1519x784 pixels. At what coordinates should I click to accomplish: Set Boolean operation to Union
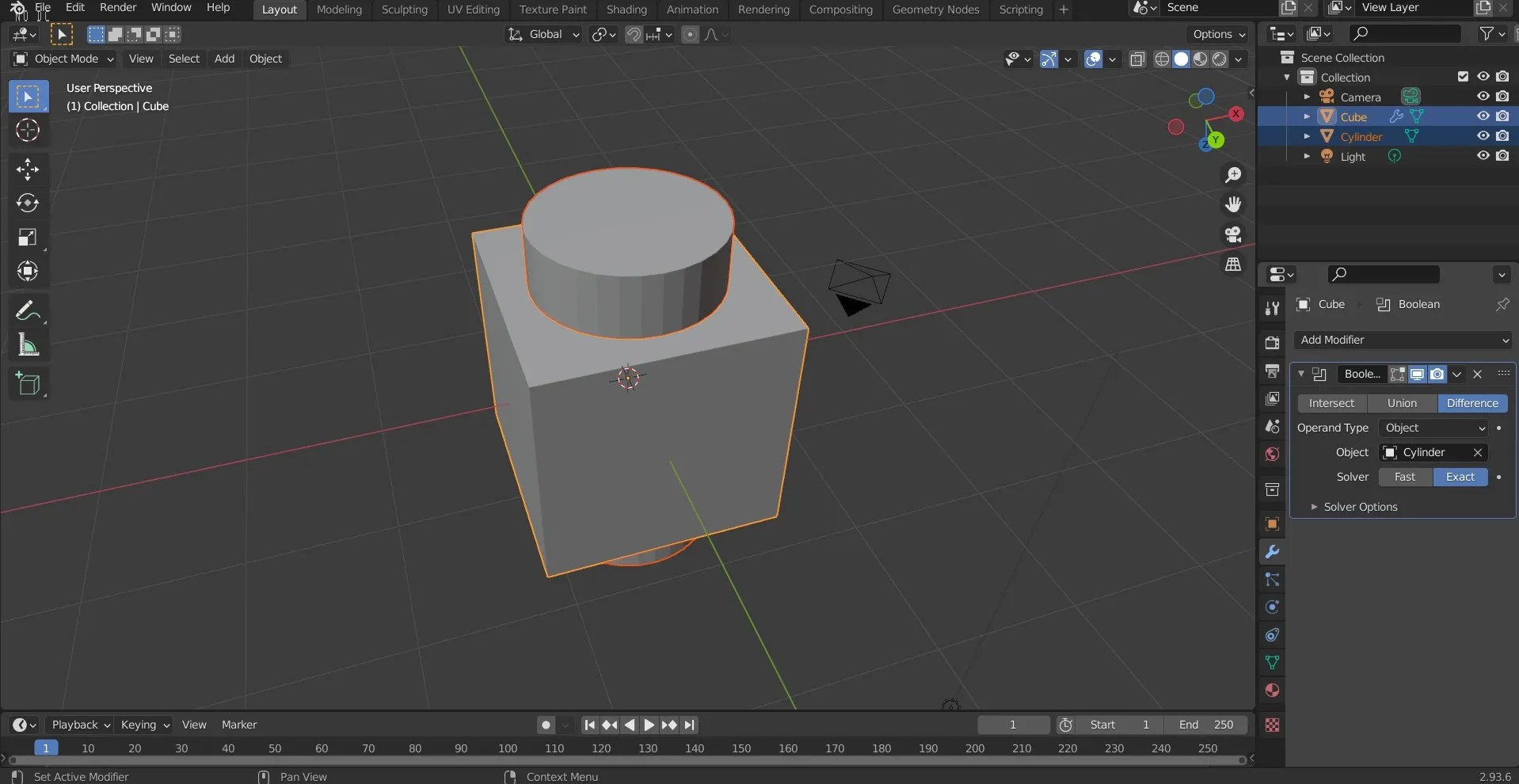click(x=1403, y=403)
